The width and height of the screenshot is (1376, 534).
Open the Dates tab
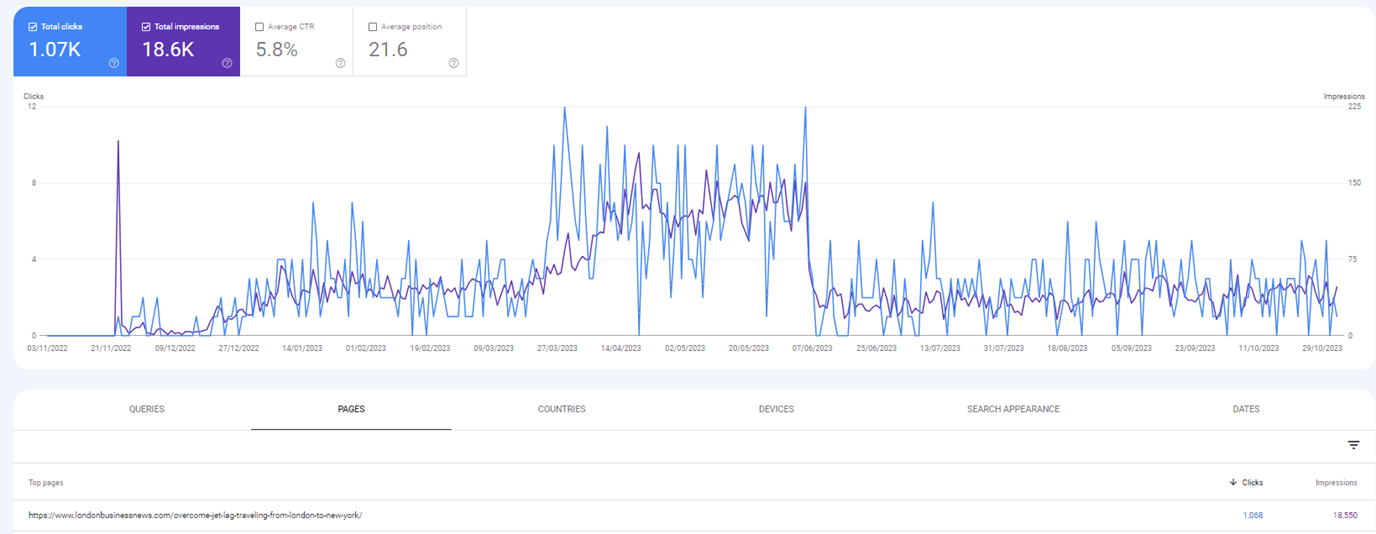(1246, 409)
